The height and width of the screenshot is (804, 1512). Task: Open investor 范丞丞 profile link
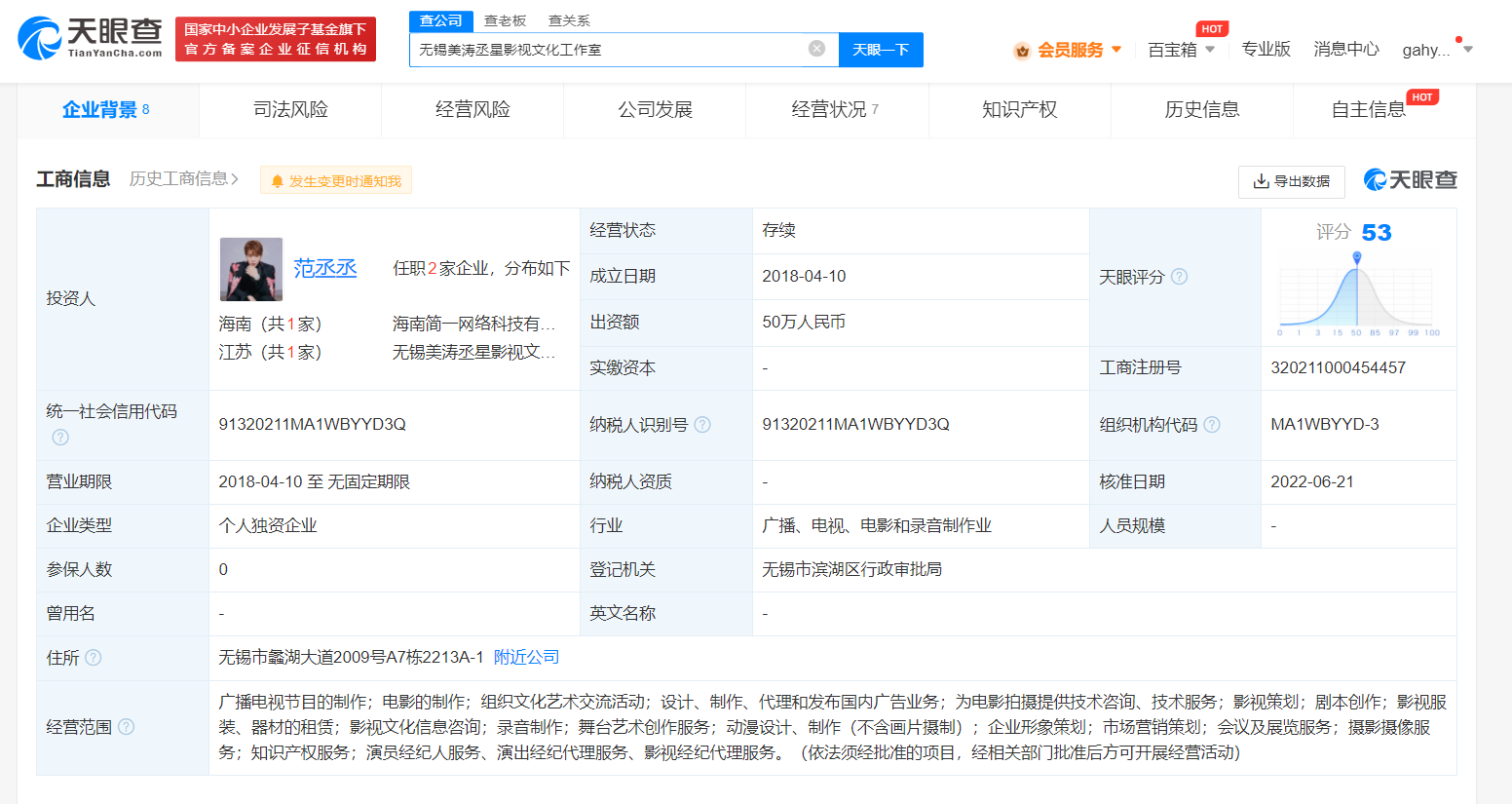[325, 268]
